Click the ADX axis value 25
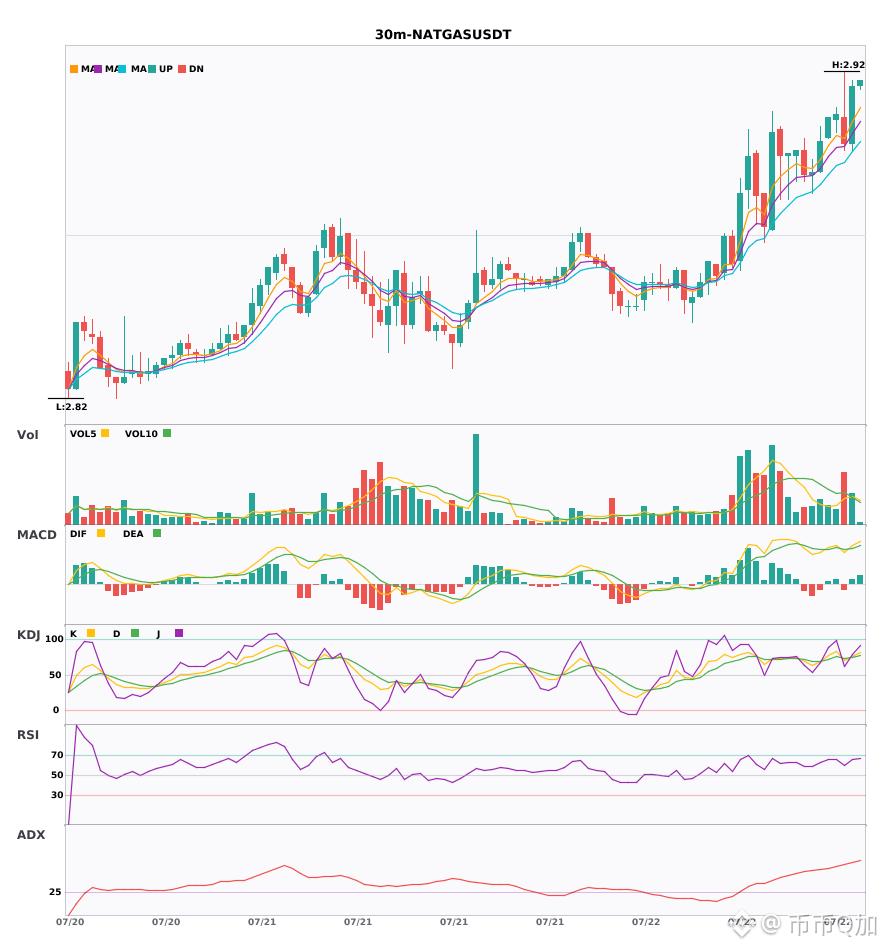The height and width of the screenshot is (950, 885). 55,892
